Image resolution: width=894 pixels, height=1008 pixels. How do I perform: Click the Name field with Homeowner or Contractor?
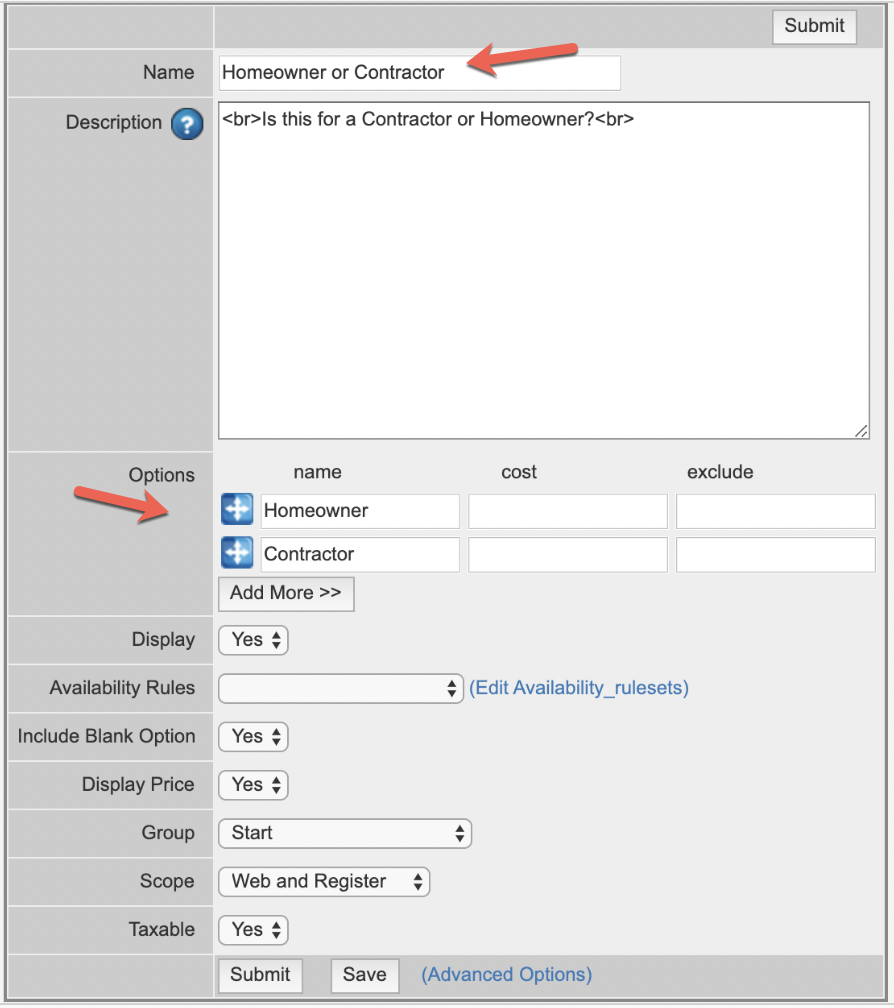(420, 73)
